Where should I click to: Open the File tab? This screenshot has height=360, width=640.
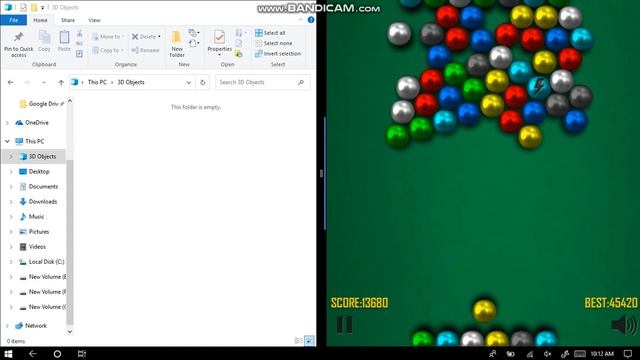[x=13, y=20]
